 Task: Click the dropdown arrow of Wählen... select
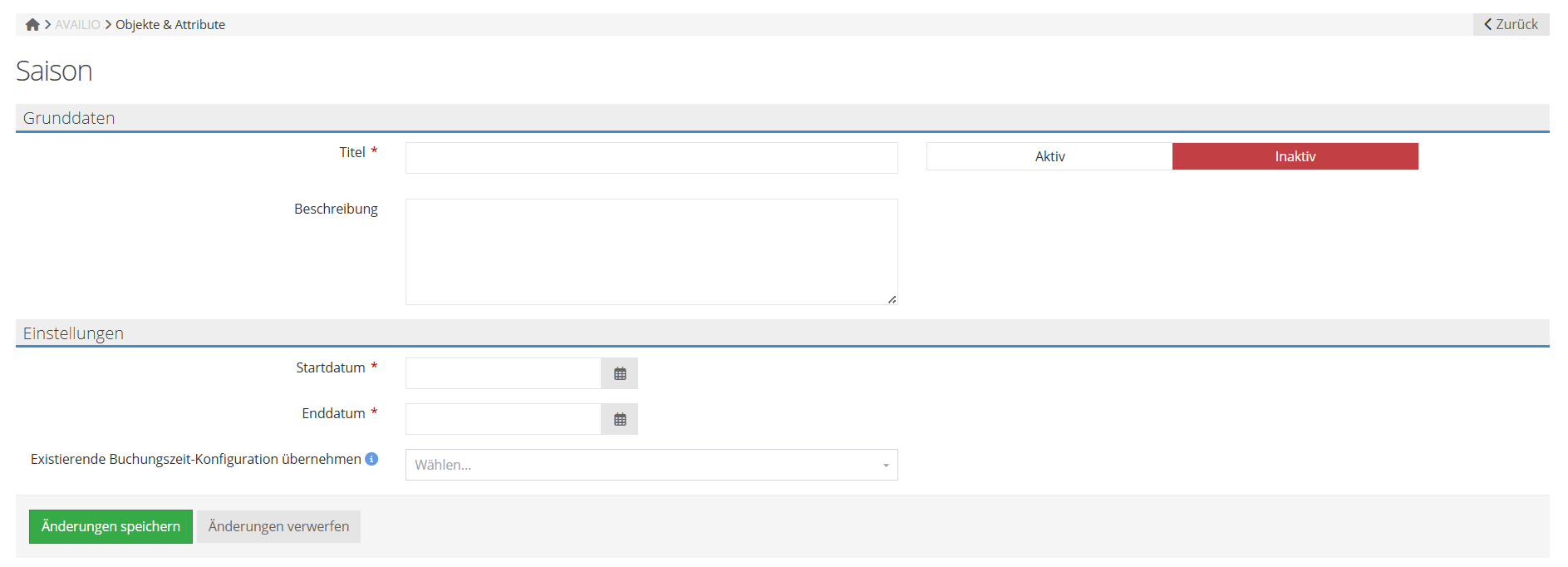886,466
